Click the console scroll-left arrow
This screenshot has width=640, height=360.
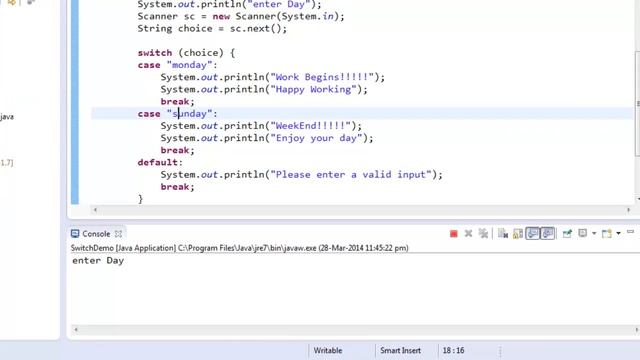point(75,329)
